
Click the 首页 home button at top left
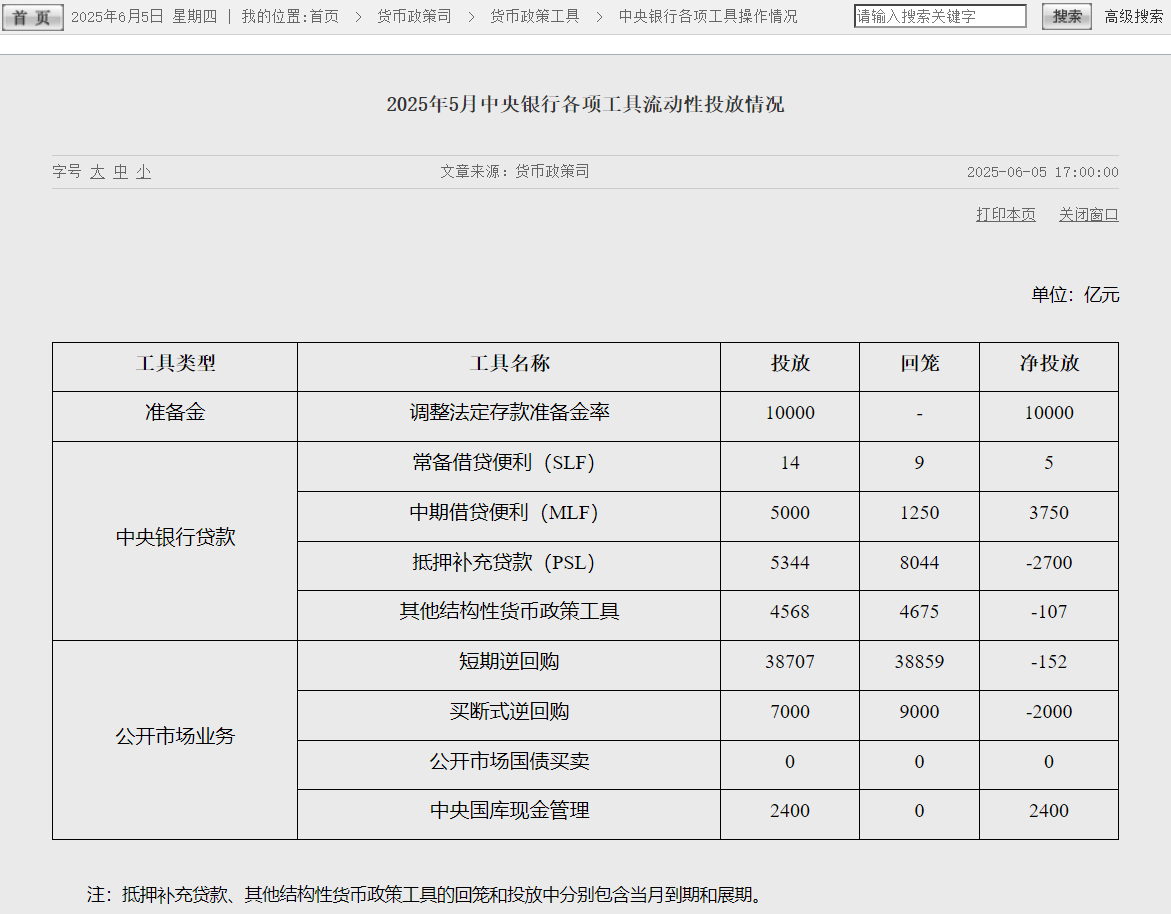coord(32,17)
